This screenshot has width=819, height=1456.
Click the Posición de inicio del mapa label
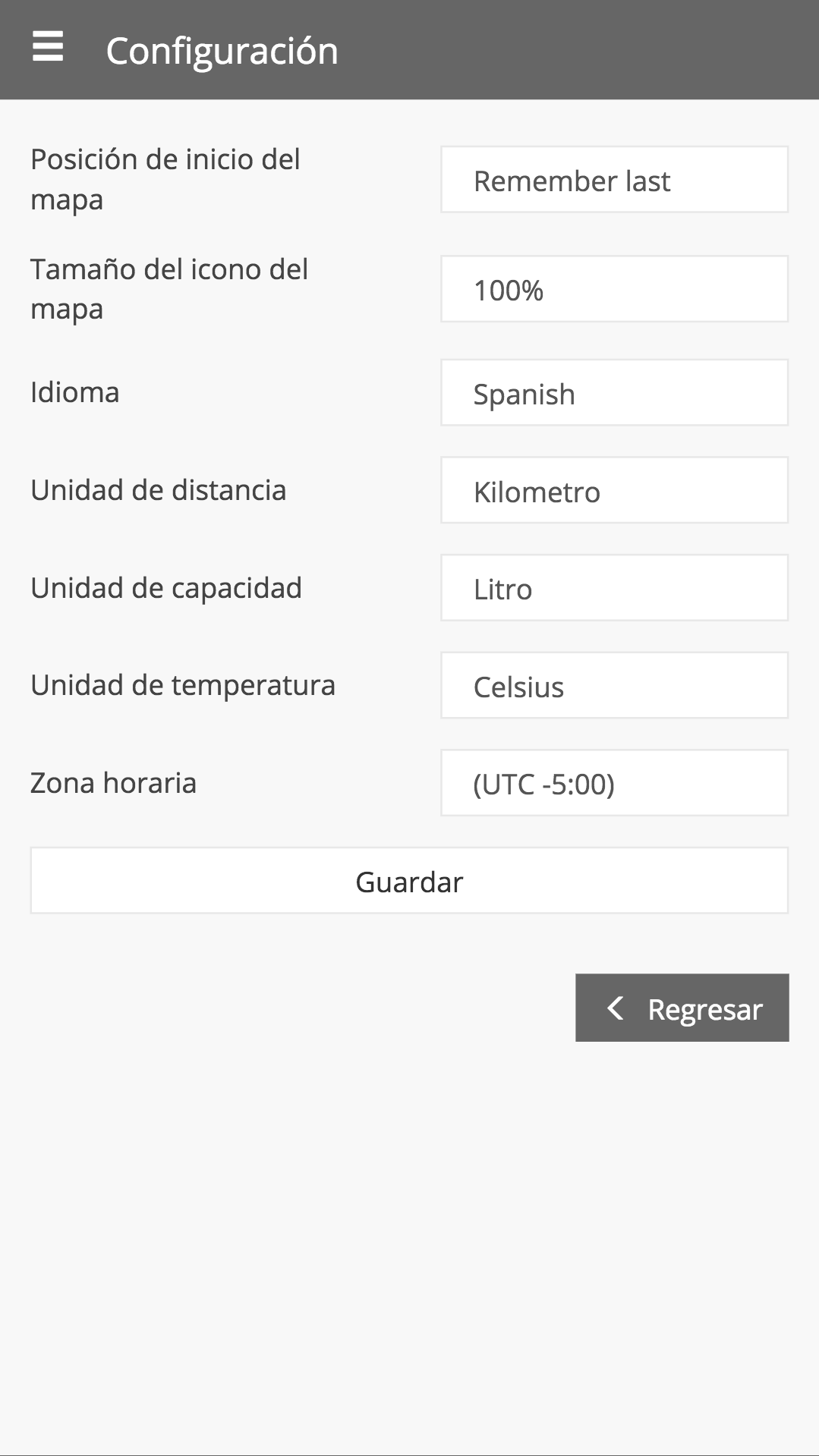[x=165, y=180]
